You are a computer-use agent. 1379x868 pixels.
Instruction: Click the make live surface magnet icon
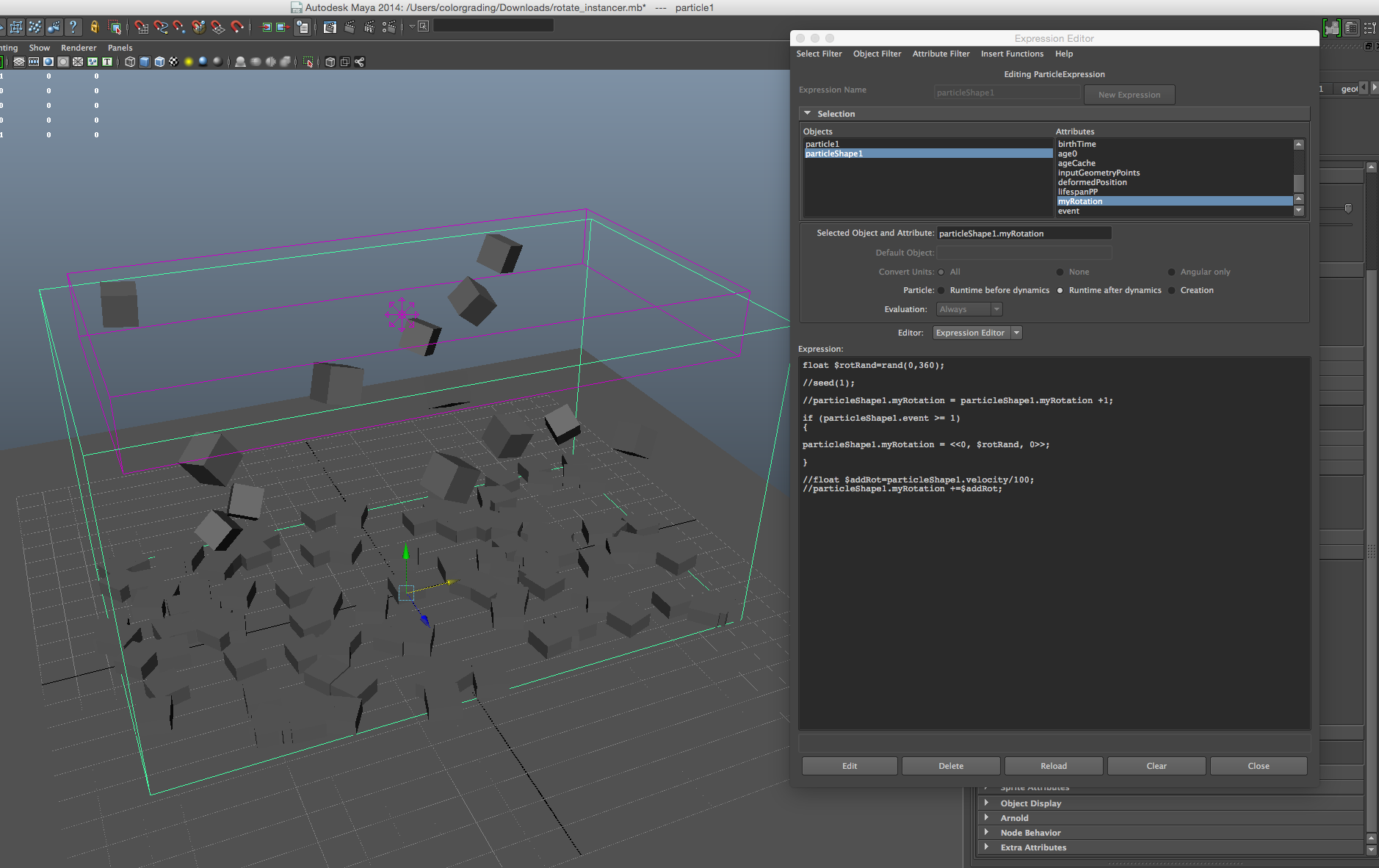[x=237, y=27]
